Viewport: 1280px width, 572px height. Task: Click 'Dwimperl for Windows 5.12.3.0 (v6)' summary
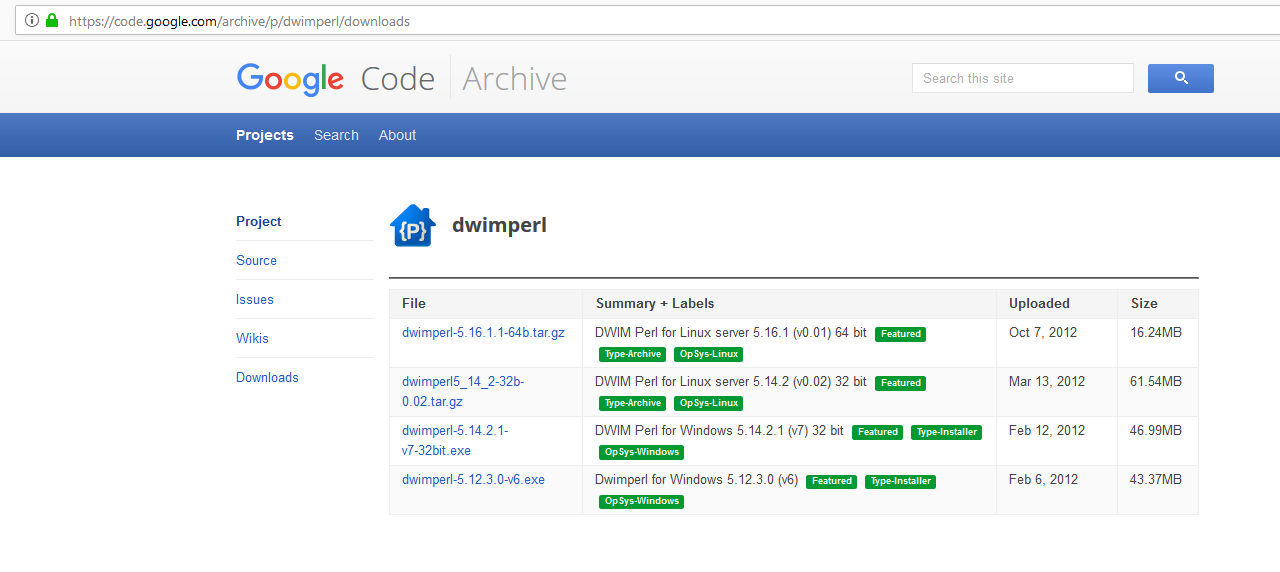(697, 479)
